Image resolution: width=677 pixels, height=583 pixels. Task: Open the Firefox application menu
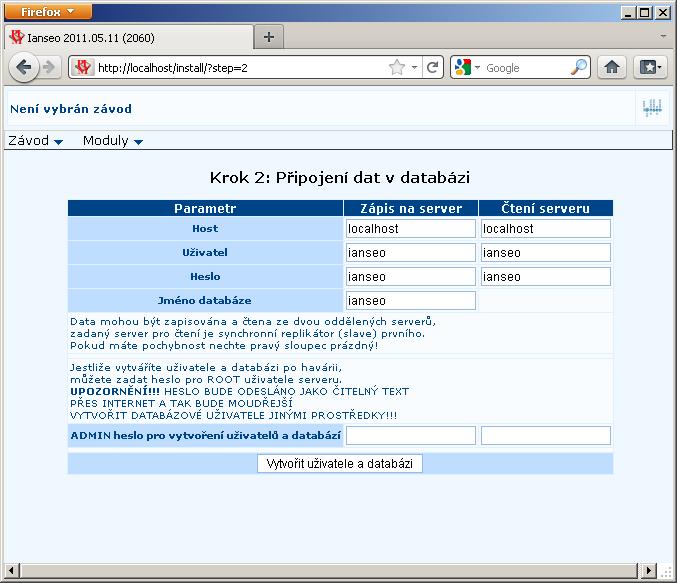coord(48,12)
